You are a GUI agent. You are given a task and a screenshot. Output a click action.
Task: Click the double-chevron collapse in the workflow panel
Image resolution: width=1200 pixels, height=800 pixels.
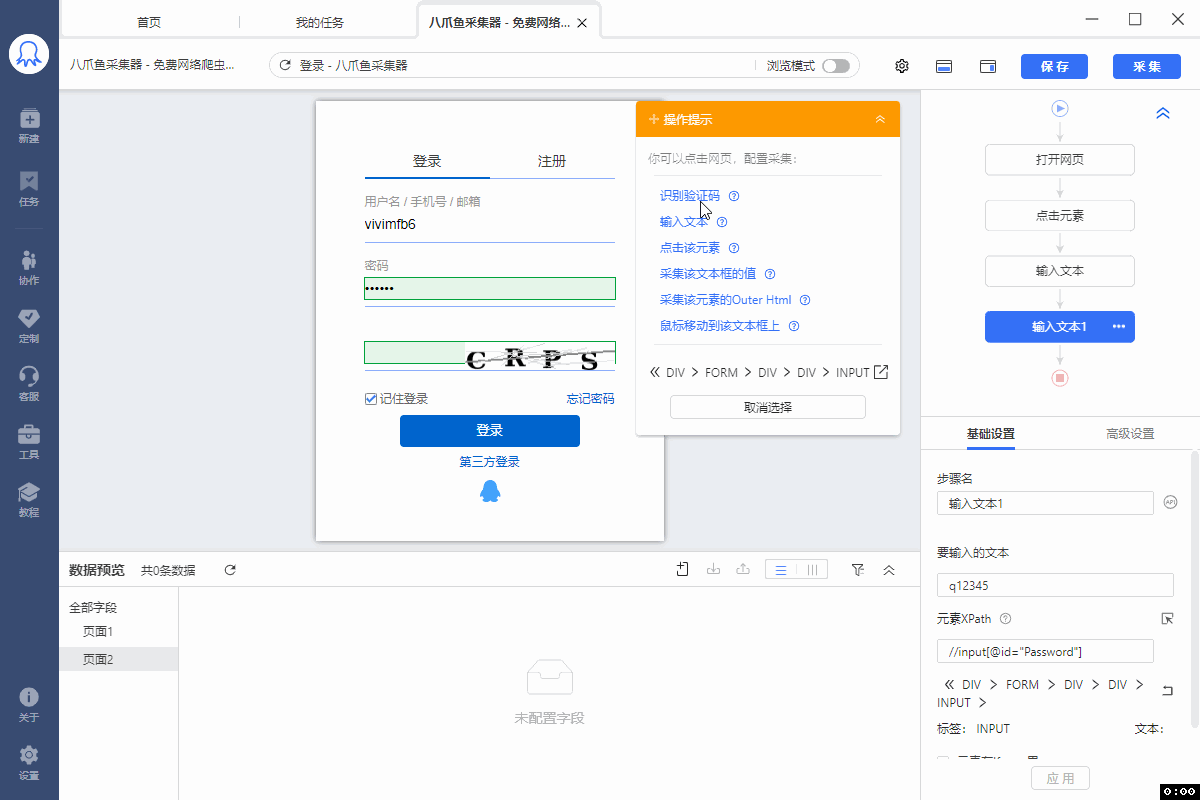pyautogui.click(x=1163, y=114)
